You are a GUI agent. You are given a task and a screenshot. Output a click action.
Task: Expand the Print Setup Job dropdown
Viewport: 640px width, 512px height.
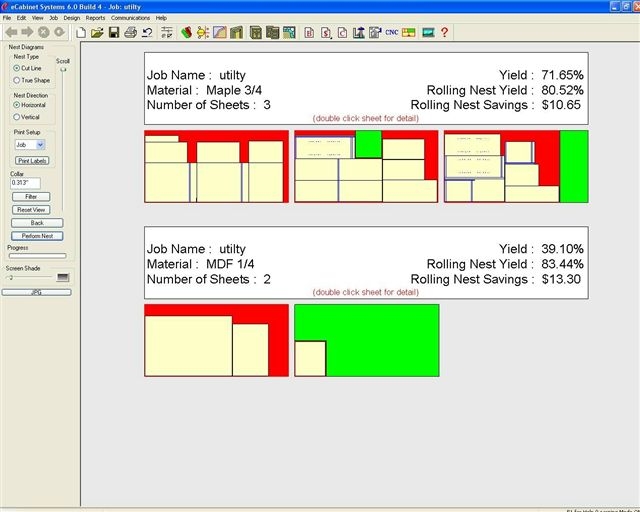(40, 145)
